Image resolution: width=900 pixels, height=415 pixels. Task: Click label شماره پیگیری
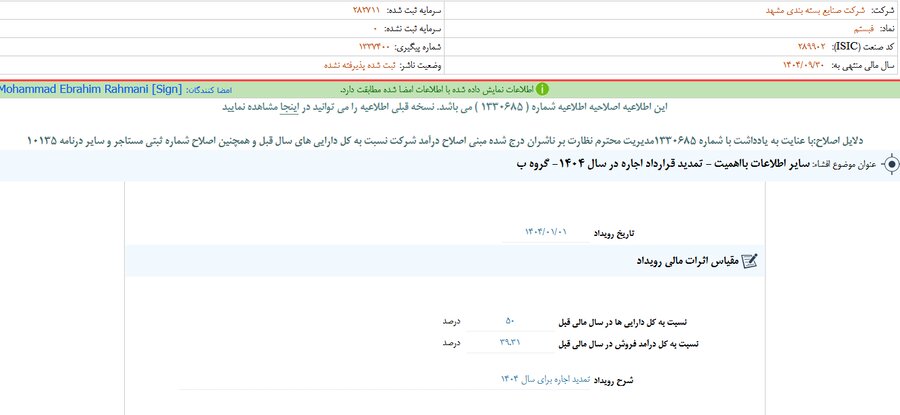tap(418, 47)
